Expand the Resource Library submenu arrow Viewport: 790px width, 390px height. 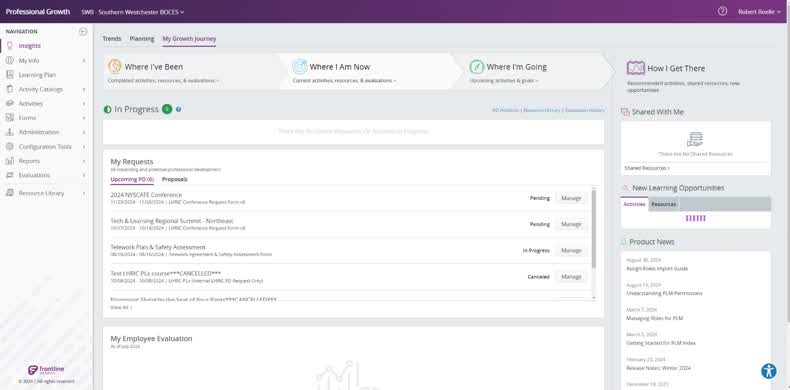(x=84, y=193)
